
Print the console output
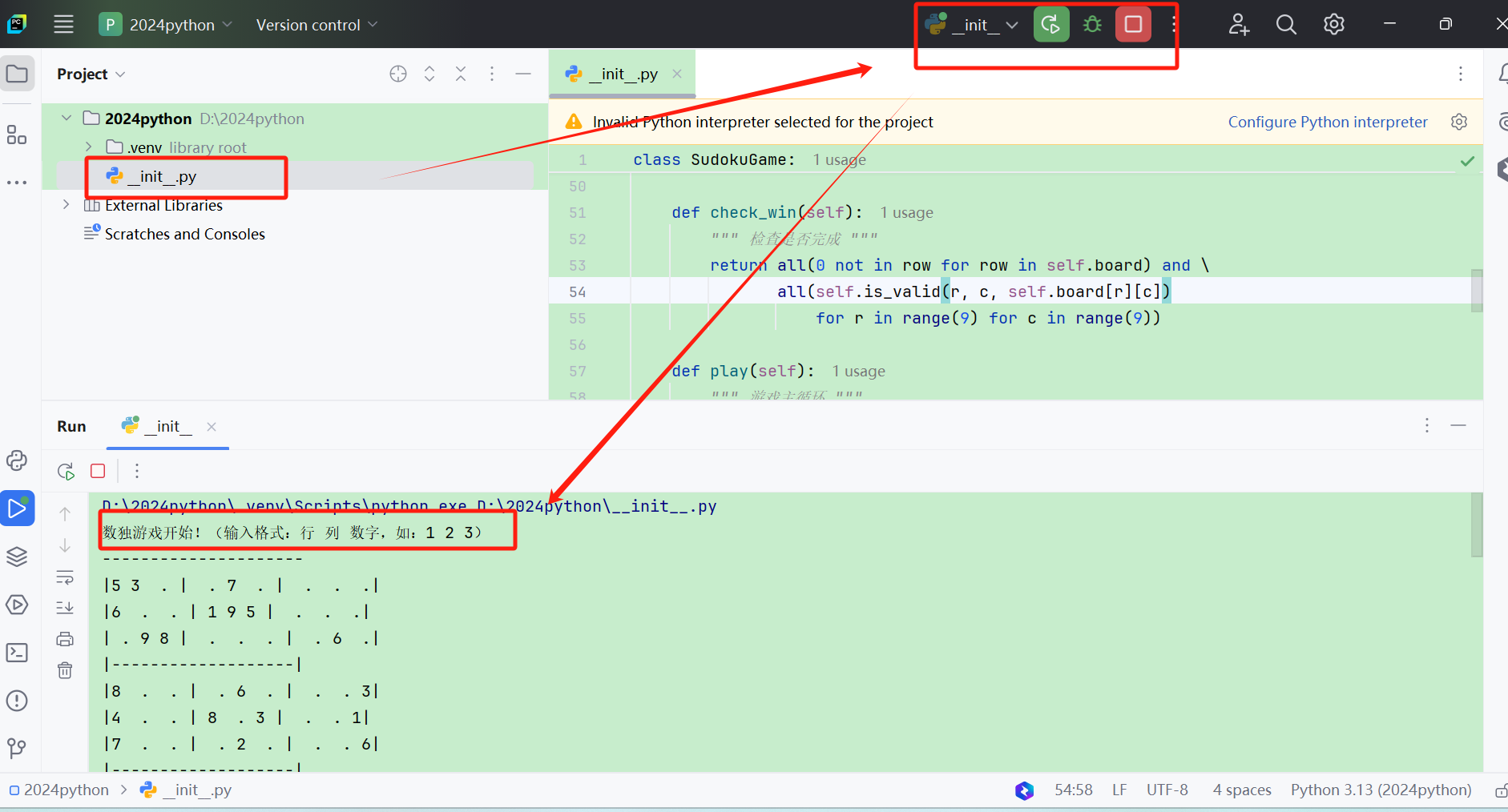(65, 639)
